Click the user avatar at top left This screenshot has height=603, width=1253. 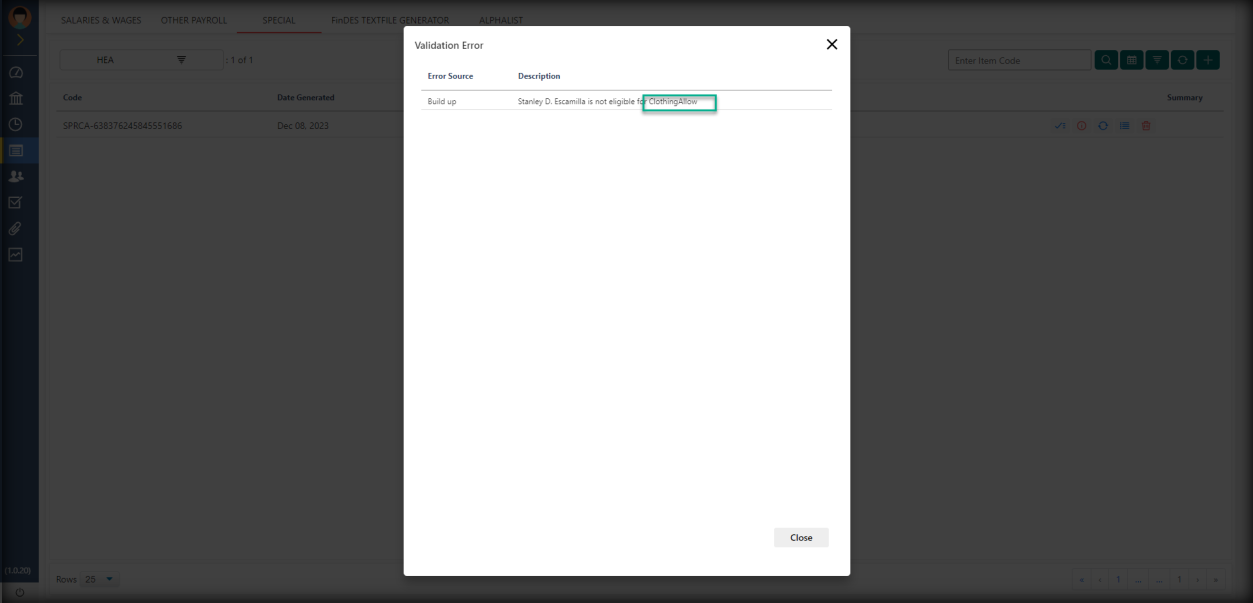pos(16,15)
